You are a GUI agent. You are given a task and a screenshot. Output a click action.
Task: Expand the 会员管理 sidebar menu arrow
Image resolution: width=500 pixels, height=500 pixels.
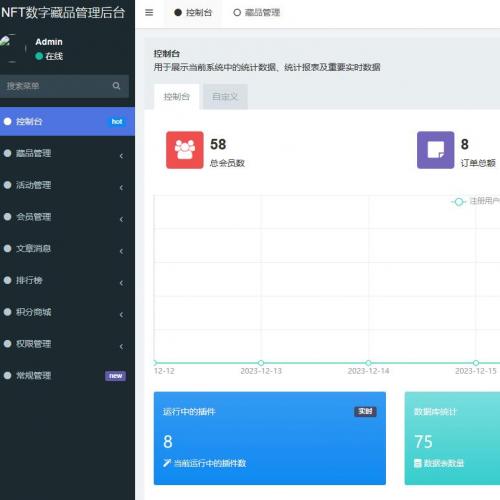(x=121, y=219)
